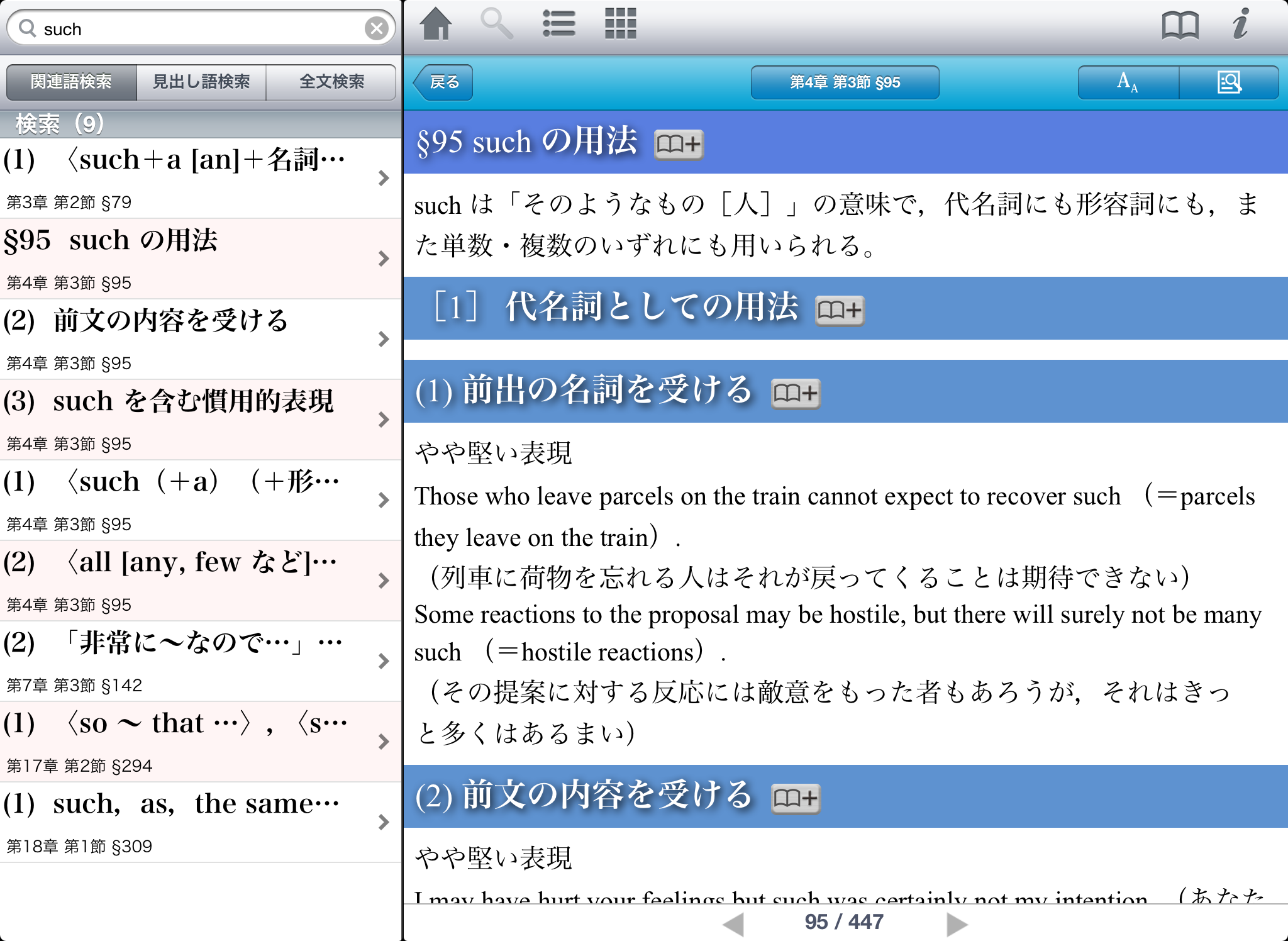Image resolution: width=1288 pixels, height=941 pixels.
Task: Tap the home icon in top toolbar
Action: click(435, 25)
